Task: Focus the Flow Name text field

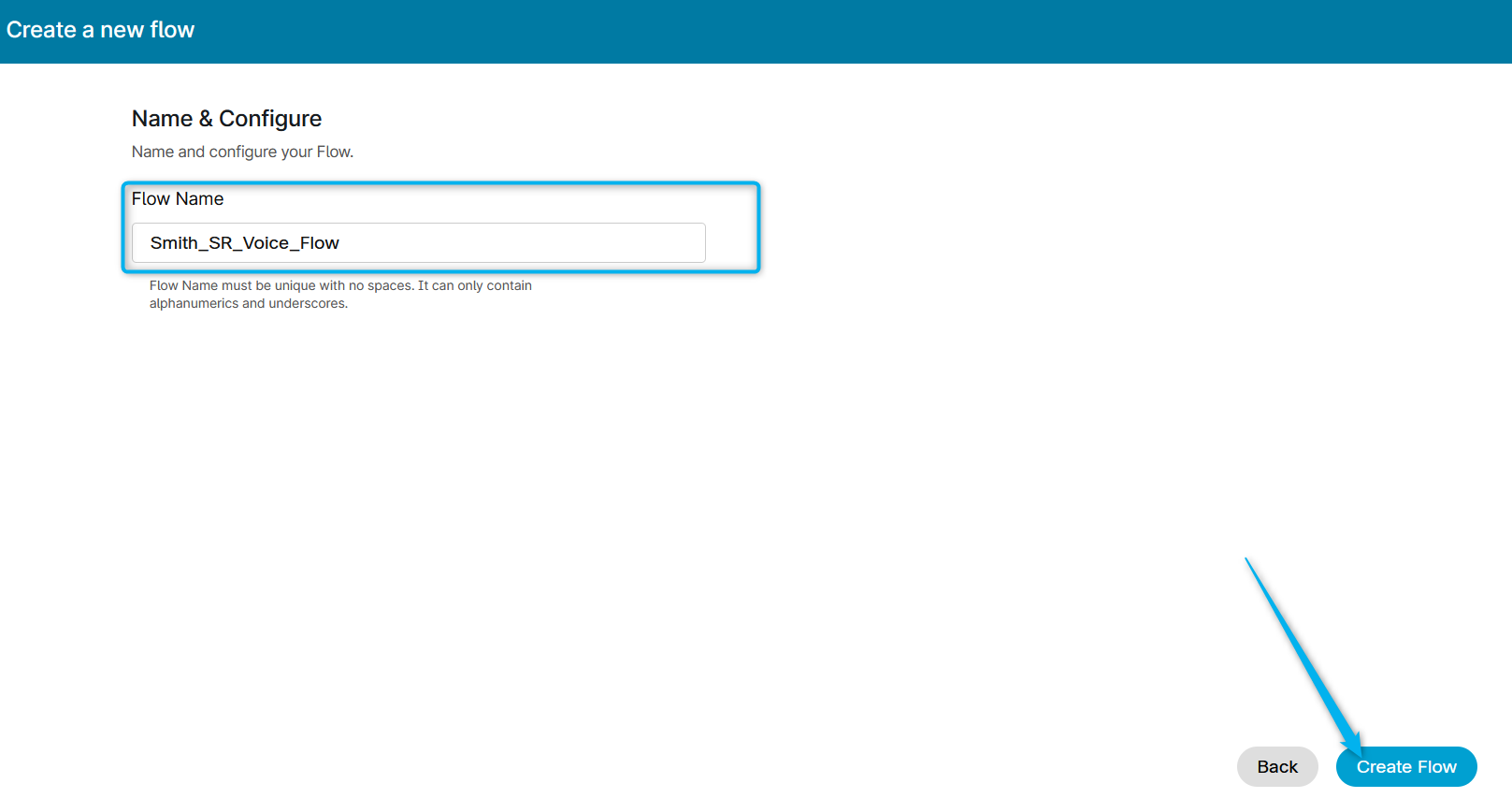Action: tap(418, 243)
